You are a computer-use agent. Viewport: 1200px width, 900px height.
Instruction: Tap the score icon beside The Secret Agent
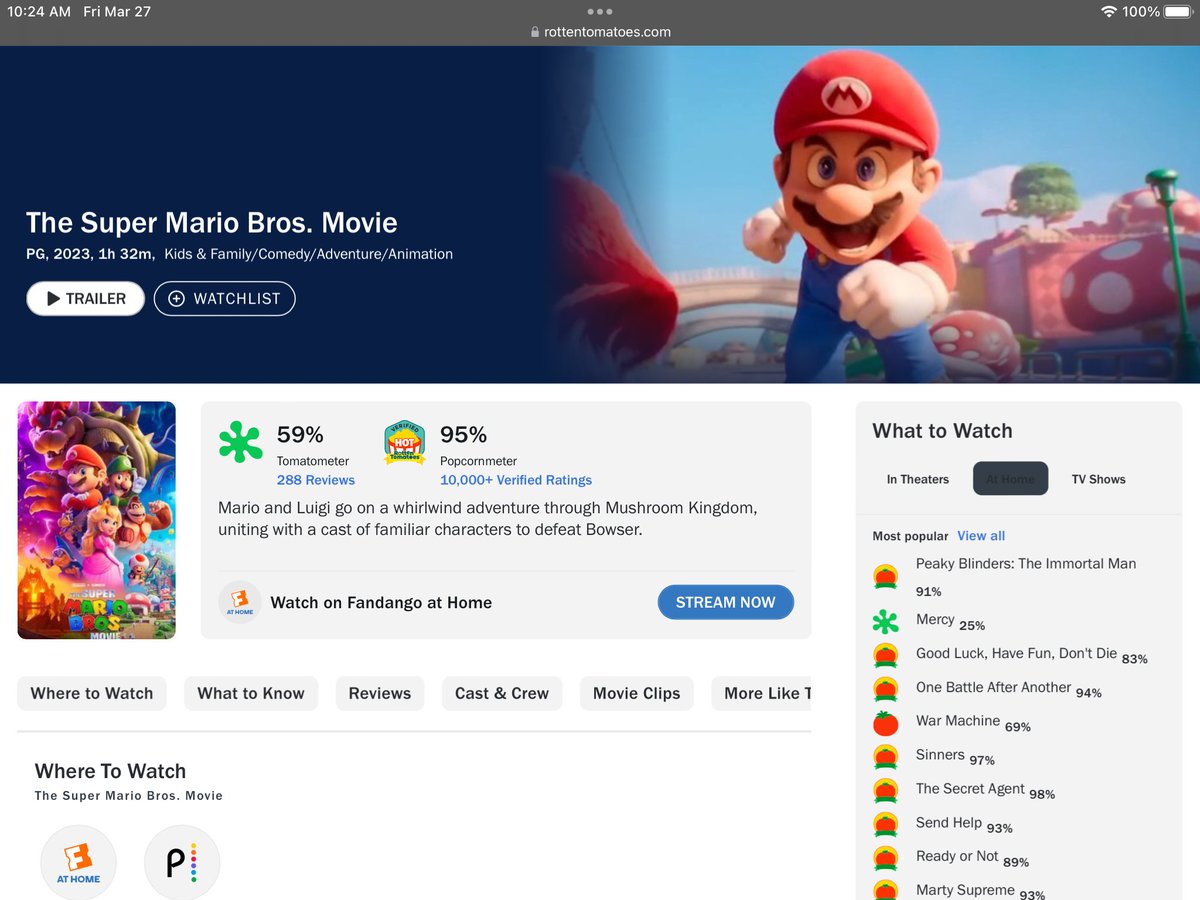pyautogui.click(x=885, y=791)
